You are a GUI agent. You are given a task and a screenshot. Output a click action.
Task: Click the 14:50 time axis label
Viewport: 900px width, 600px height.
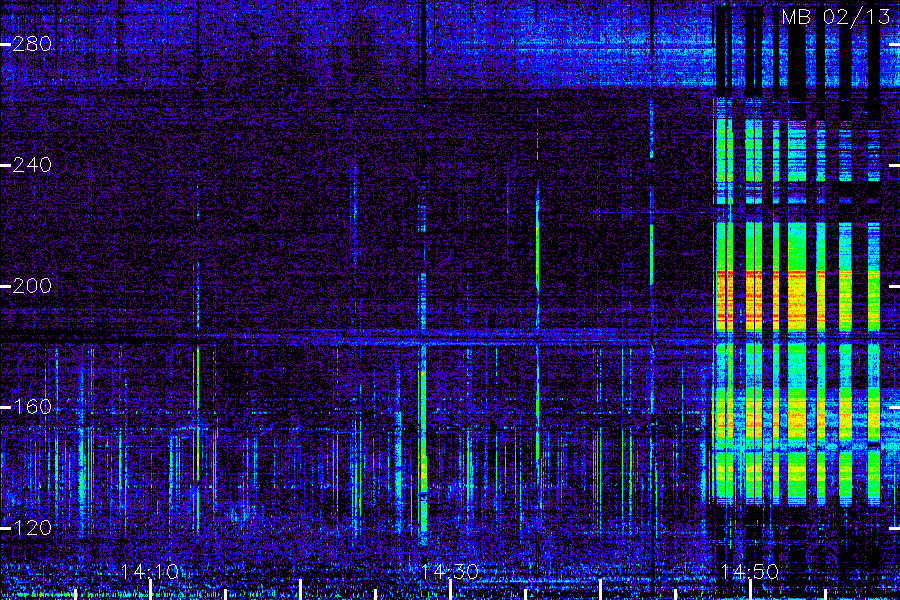tap(749, 571)
